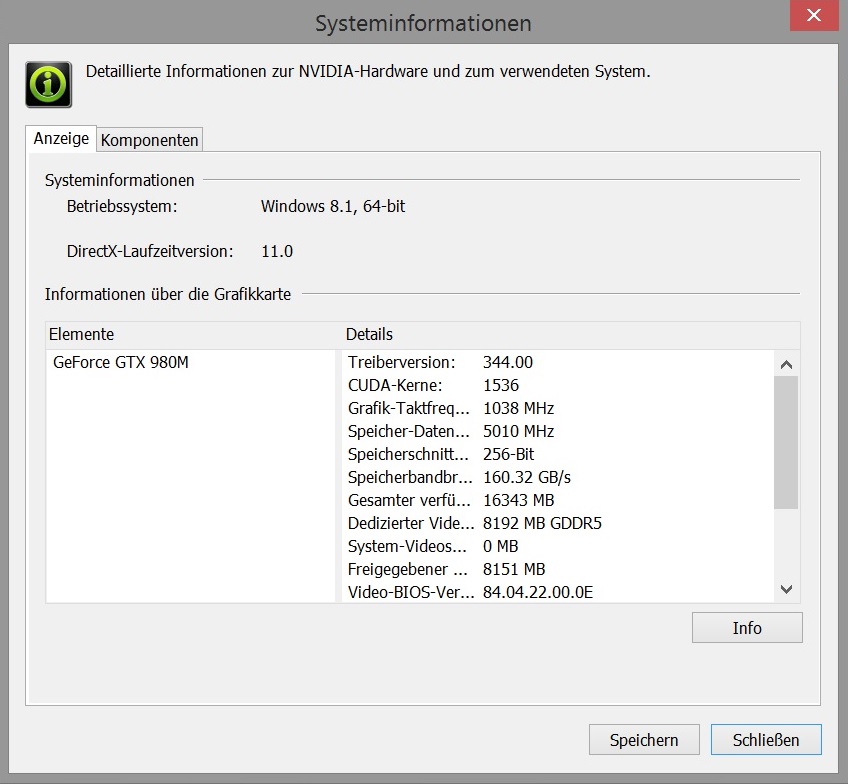Viewport: 848px width, 784px height.
Task: Close the Systeminformationen dialog with the X
Action: 814,16
